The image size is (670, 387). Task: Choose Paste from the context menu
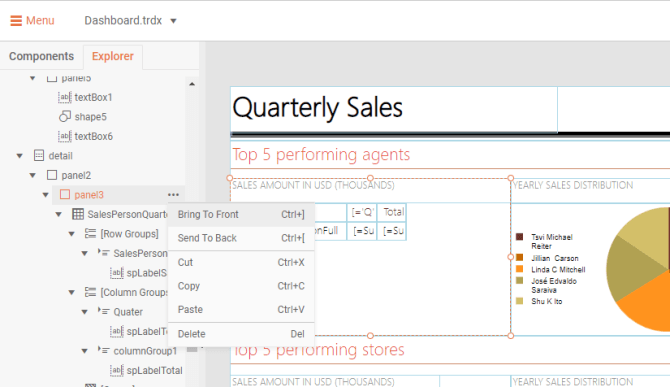[x=241, y=309]
